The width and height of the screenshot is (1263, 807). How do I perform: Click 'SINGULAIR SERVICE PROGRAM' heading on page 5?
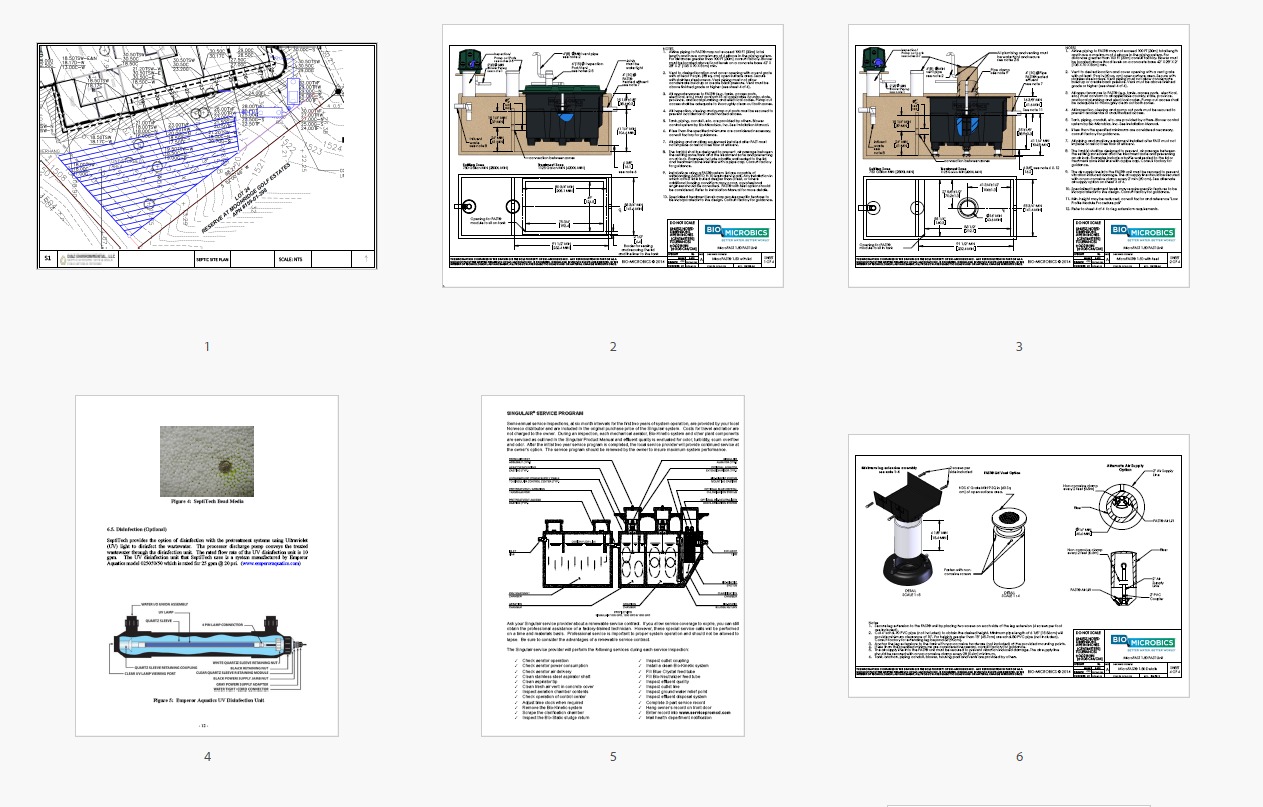[x=546, y=413]
